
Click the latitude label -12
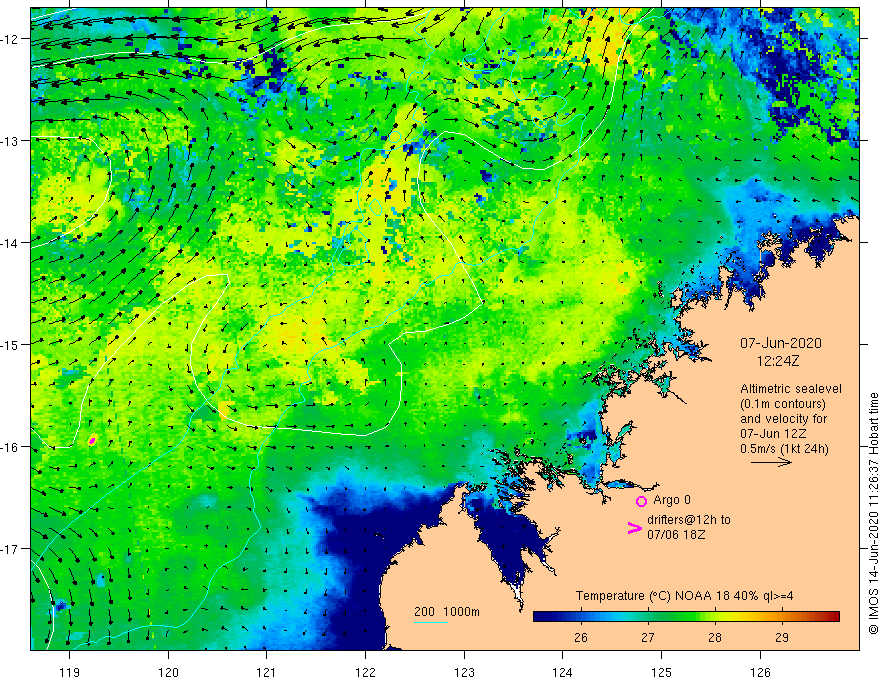[12, 39]
